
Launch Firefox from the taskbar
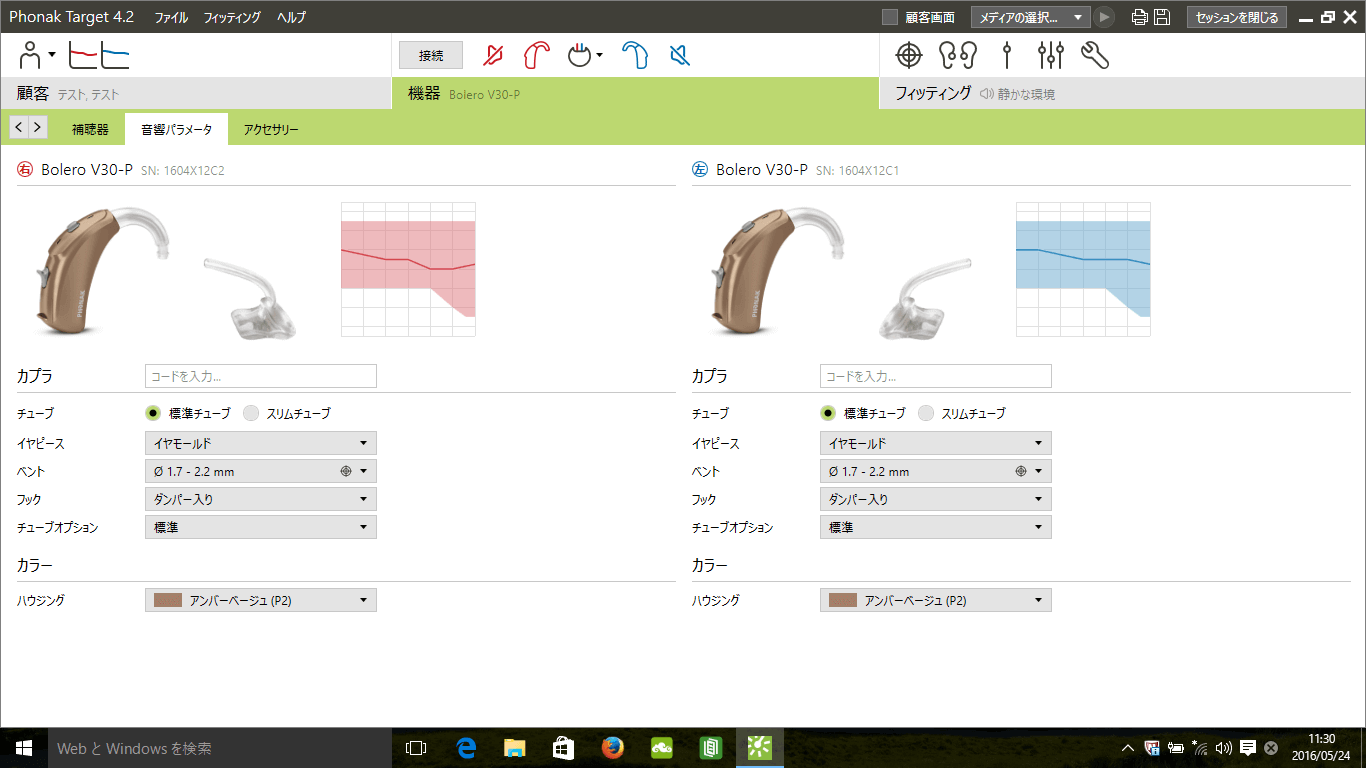click(612, 748)
